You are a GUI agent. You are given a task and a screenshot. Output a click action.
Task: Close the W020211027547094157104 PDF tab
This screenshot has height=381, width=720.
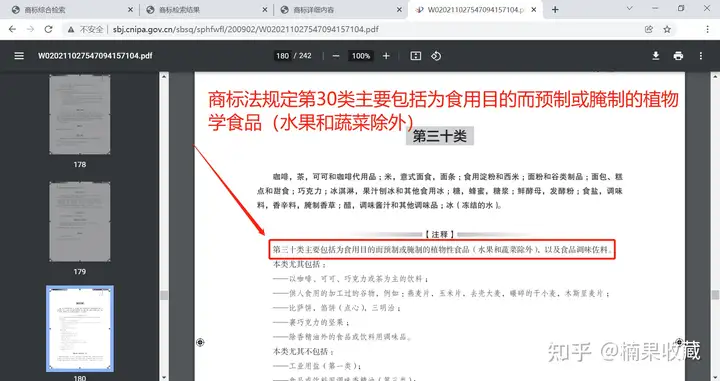click(534, 10)
